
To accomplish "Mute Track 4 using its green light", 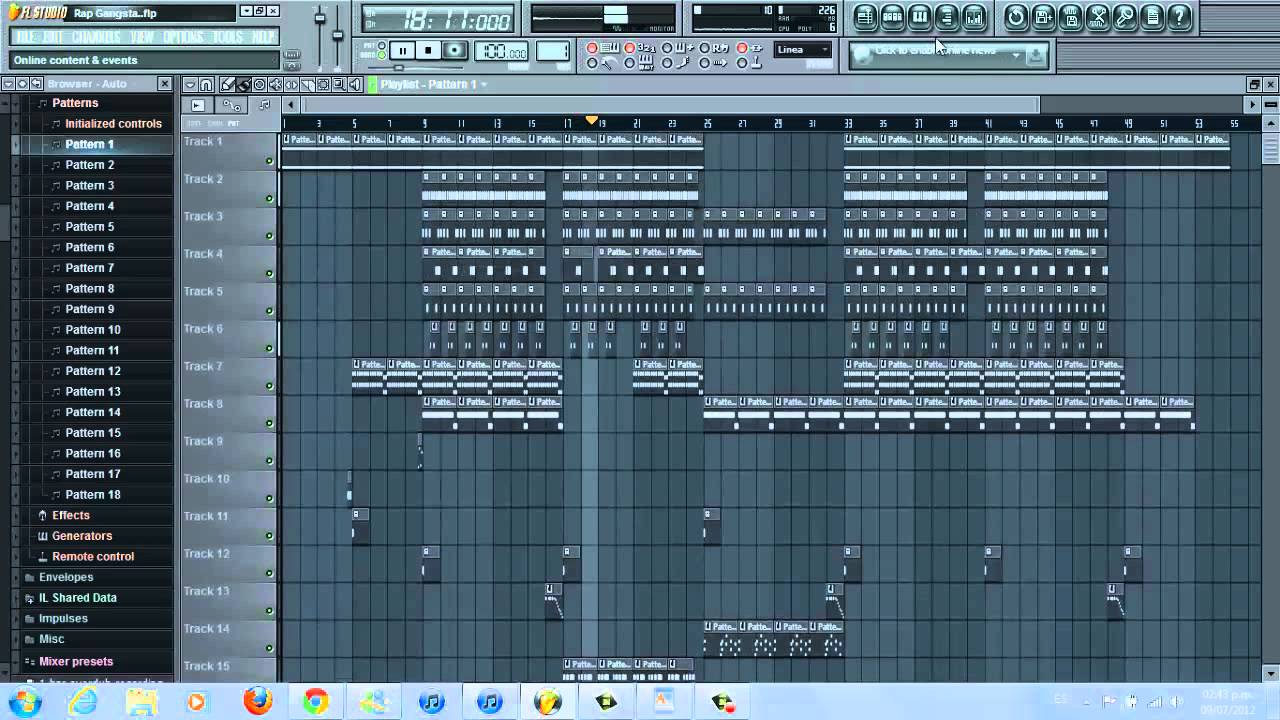I will point(269,273).
